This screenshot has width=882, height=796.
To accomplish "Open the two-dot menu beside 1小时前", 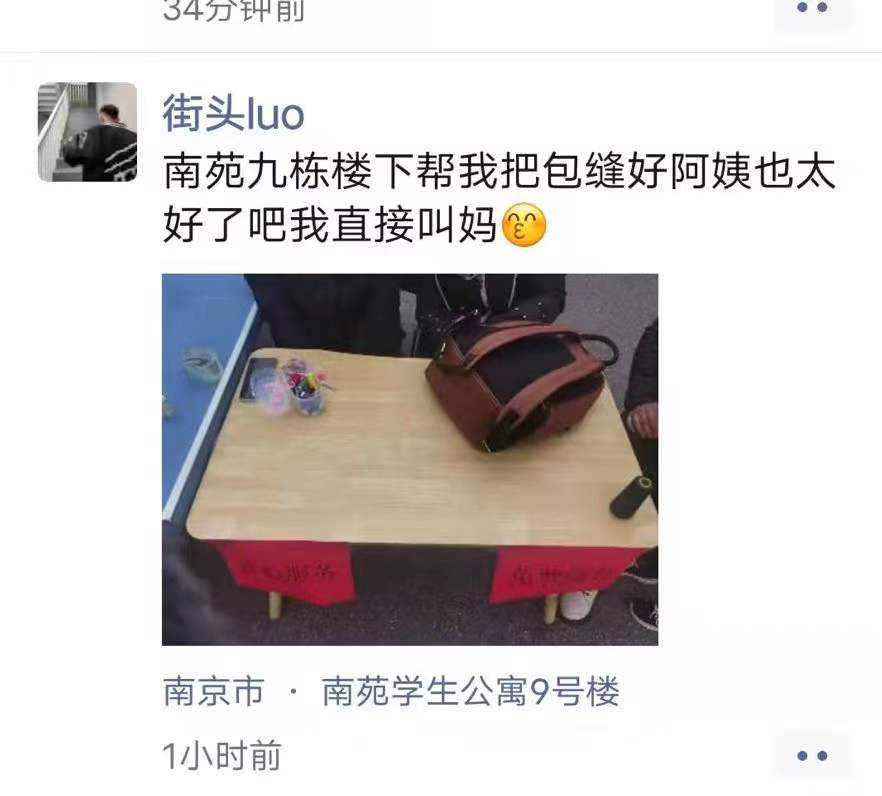I will (812, 755).
